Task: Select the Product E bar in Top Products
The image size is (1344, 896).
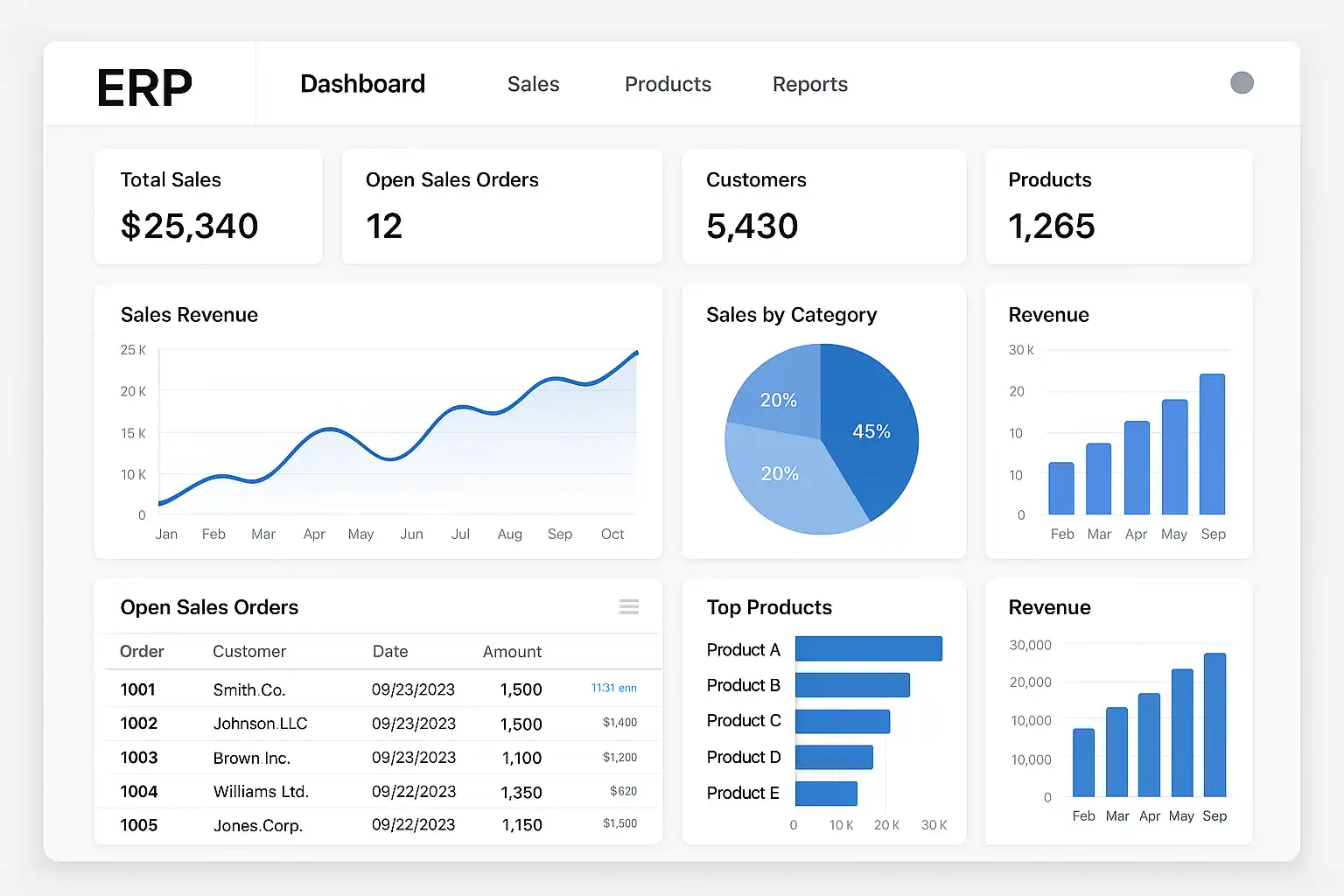Action: pyautogui.click(x=826, y=794)
